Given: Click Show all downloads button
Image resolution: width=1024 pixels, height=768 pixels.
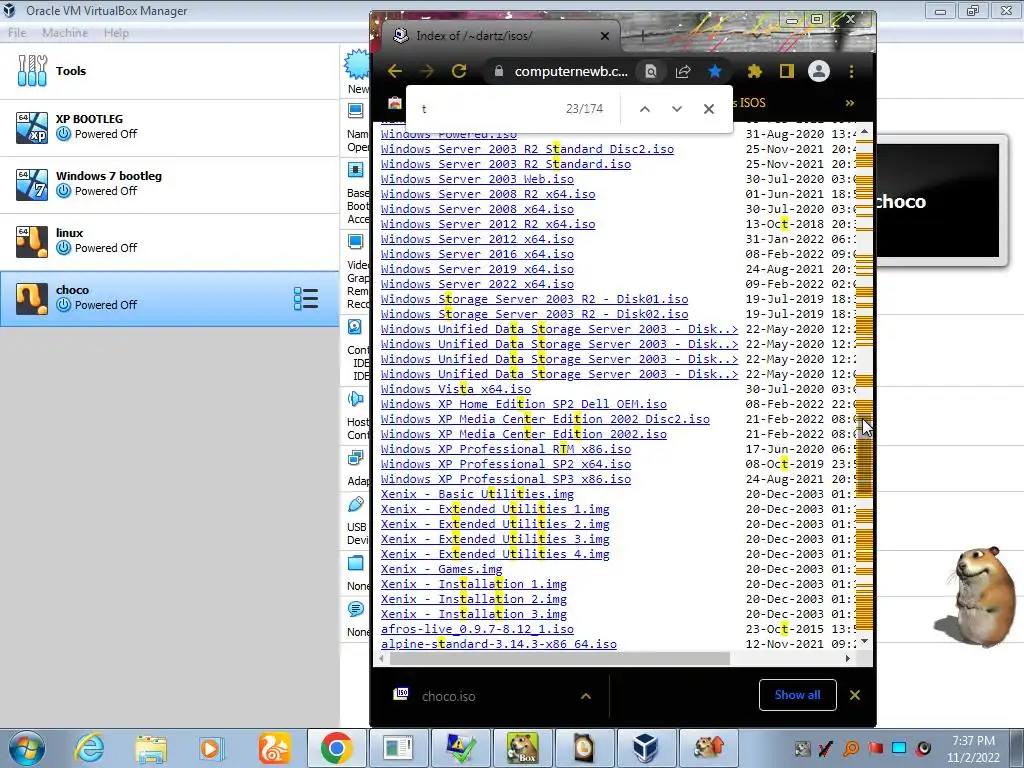Looking at the screenshot, I should point(797,695).
